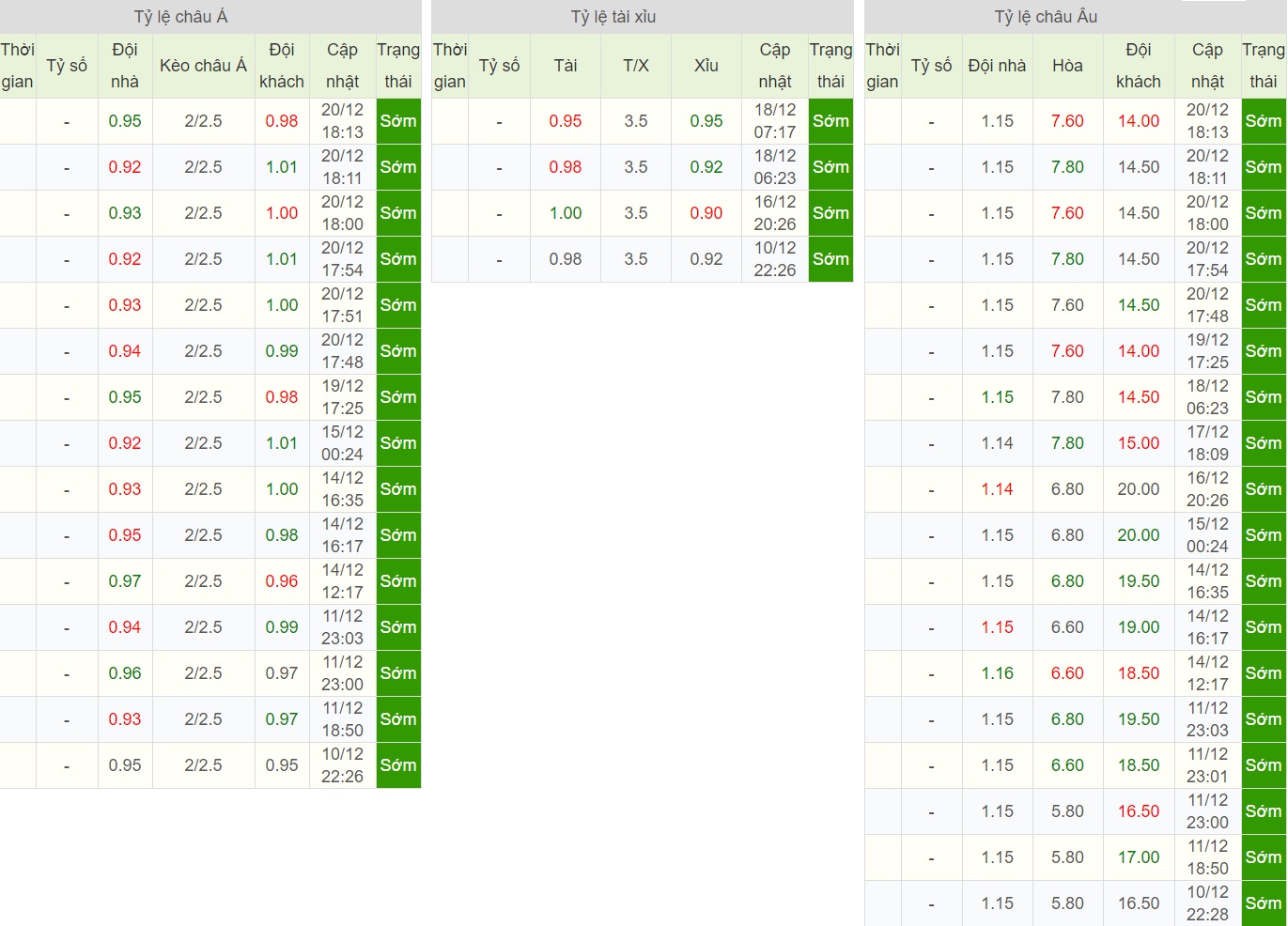Click update time 10/12 22:26 in tài xỉu table
Viewport: 1288px width, 926px height.
[x=775, y=259]
